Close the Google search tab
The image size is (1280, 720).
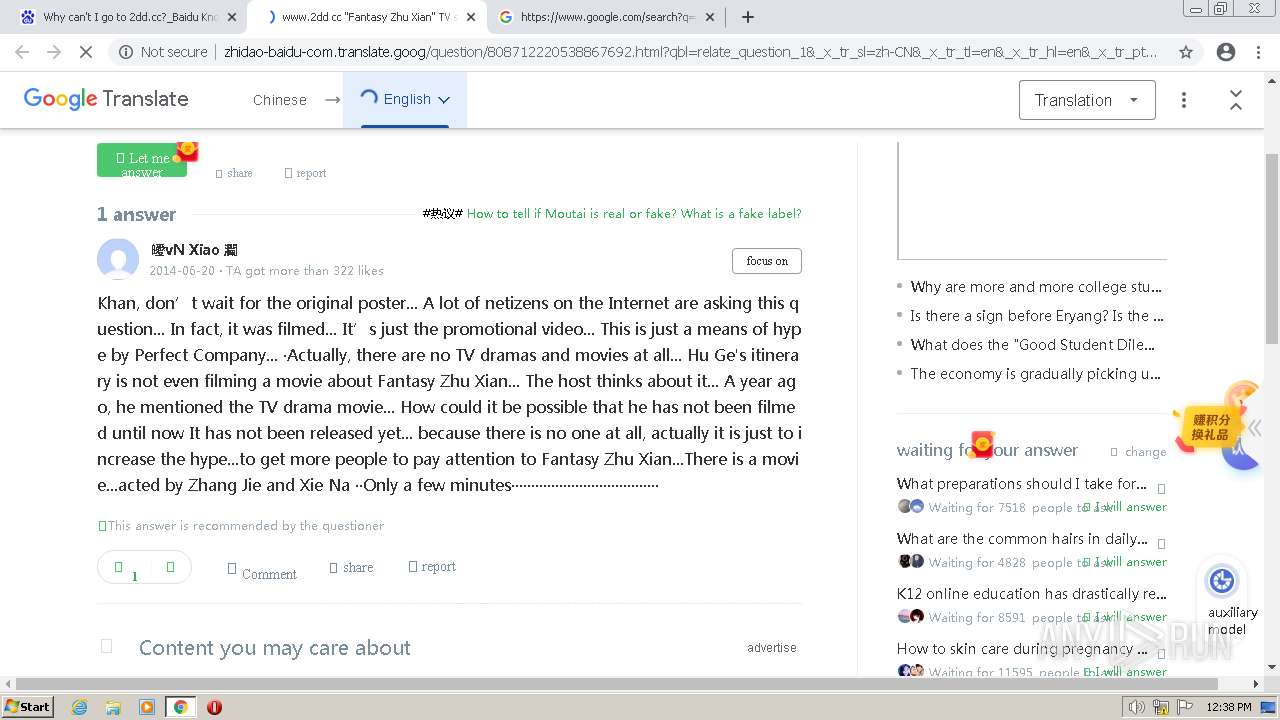pos(710,17)
